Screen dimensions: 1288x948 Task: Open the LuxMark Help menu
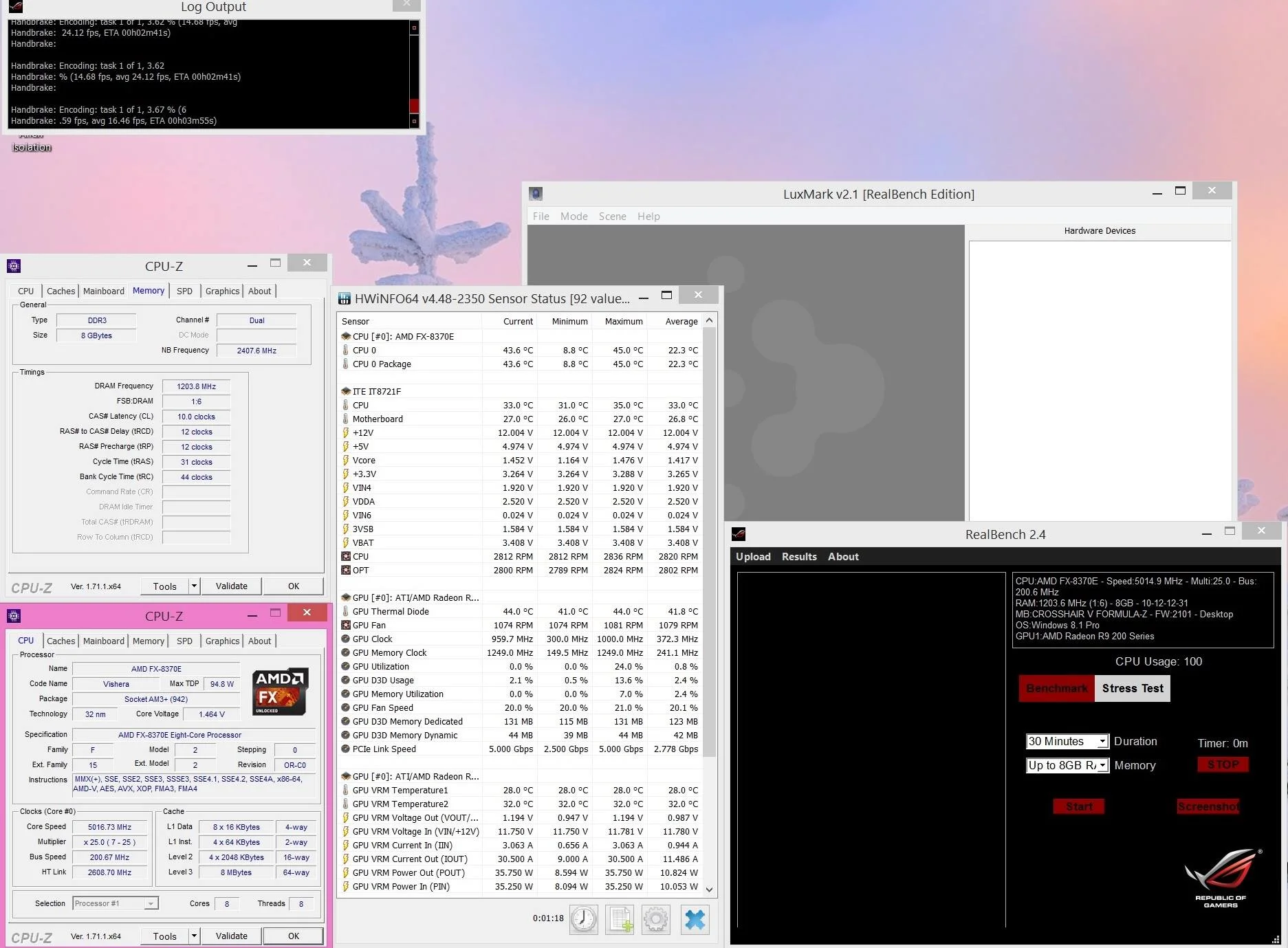pos(648,216)
